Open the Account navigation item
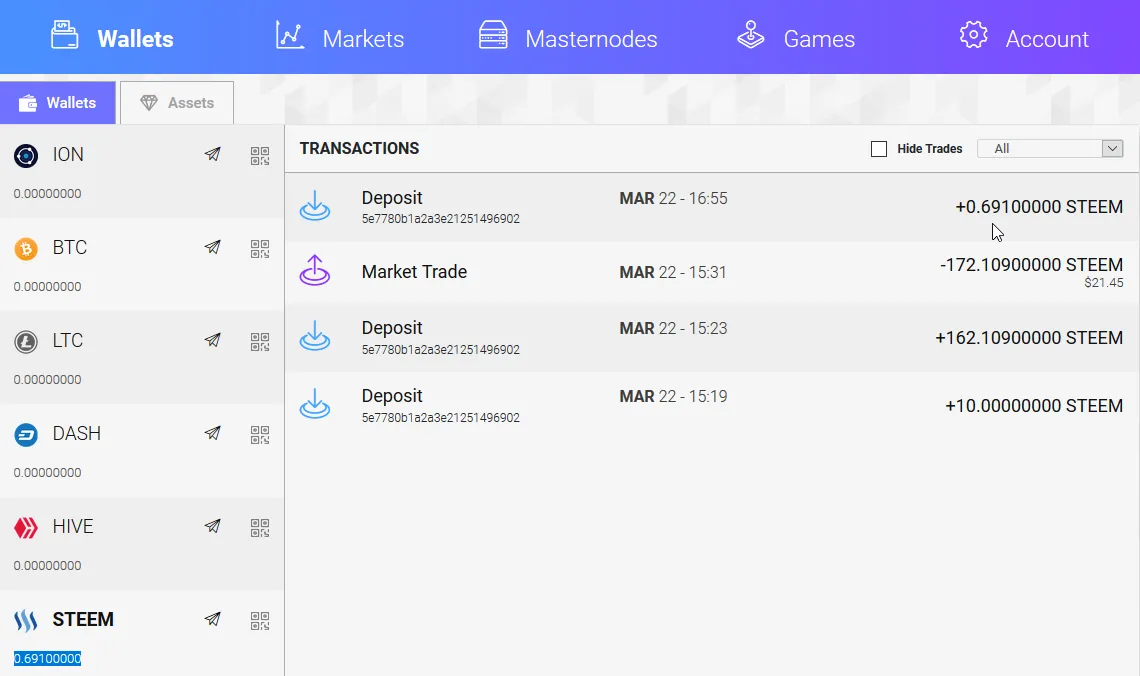Image resolution: width=1140 pixels, height=676 pixels. [1024, 38]
